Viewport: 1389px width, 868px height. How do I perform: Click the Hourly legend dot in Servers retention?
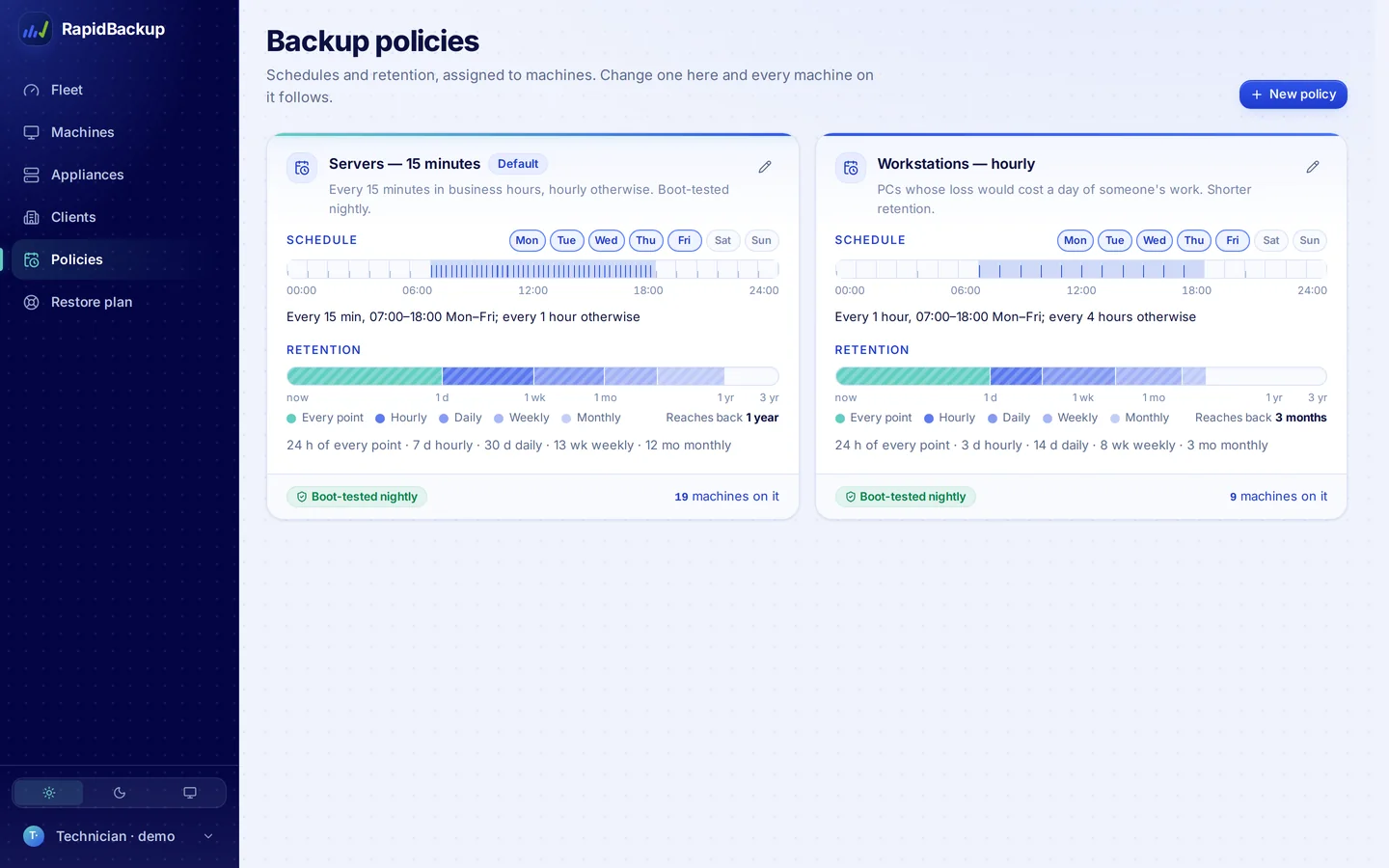(x=380, y=419)
